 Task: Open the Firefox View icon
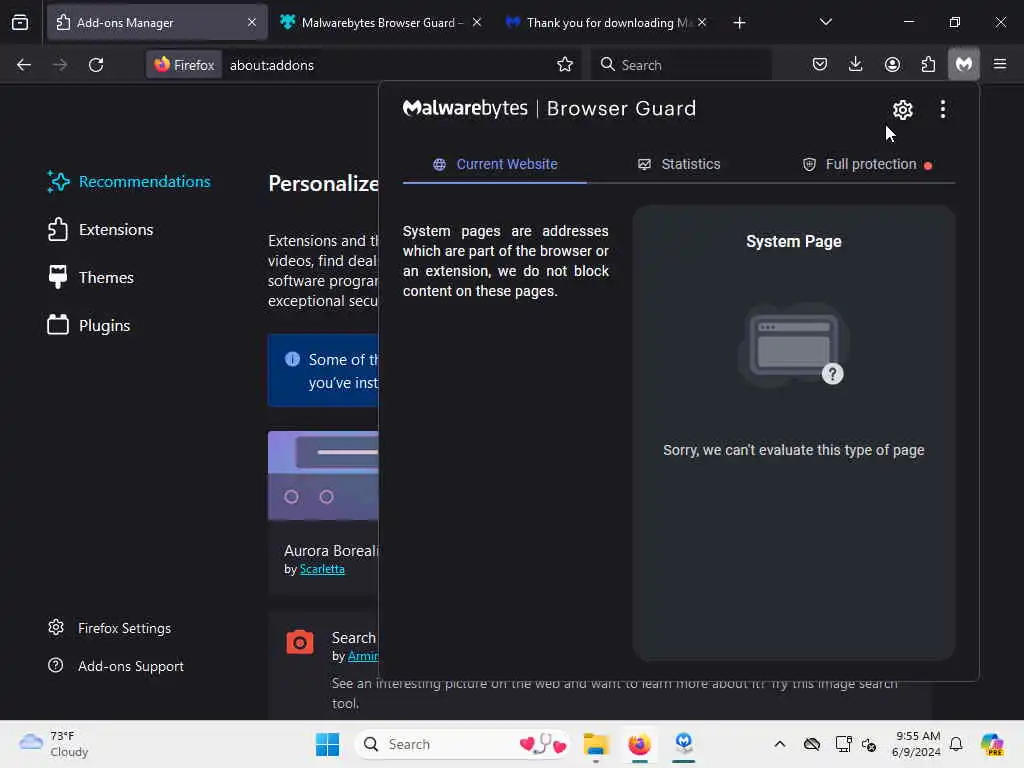tap(20, 22)
